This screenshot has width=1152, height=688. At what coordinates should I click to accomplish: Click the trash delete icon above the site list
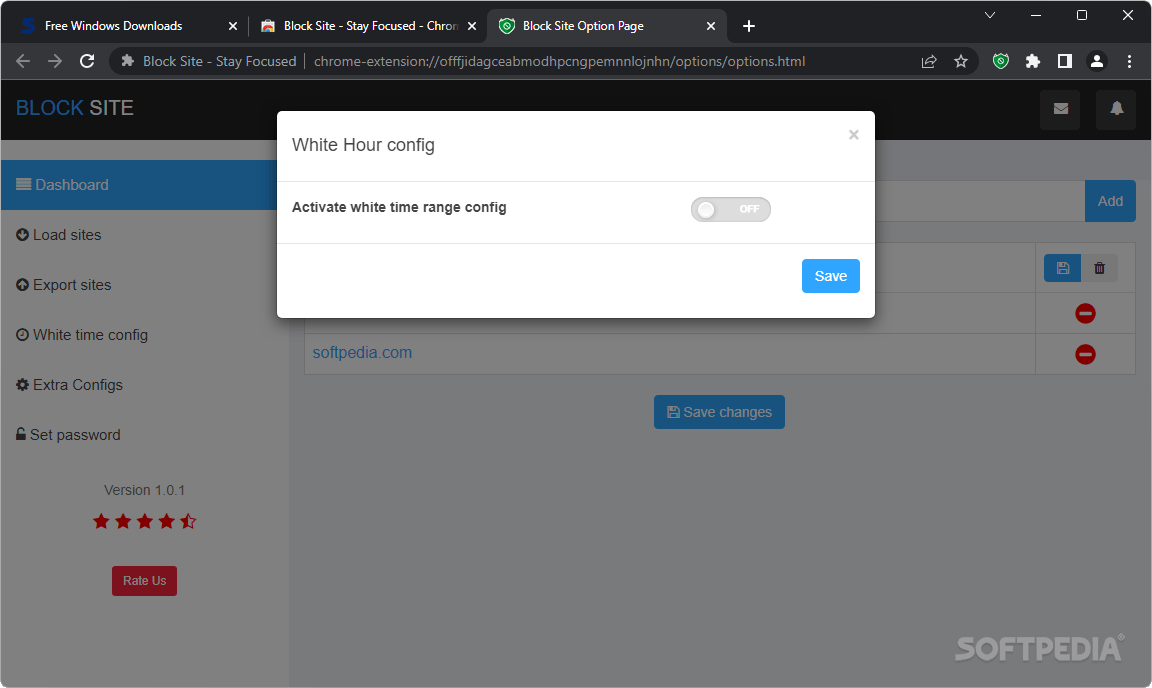pyautogui.click(x=1099, y=268)
